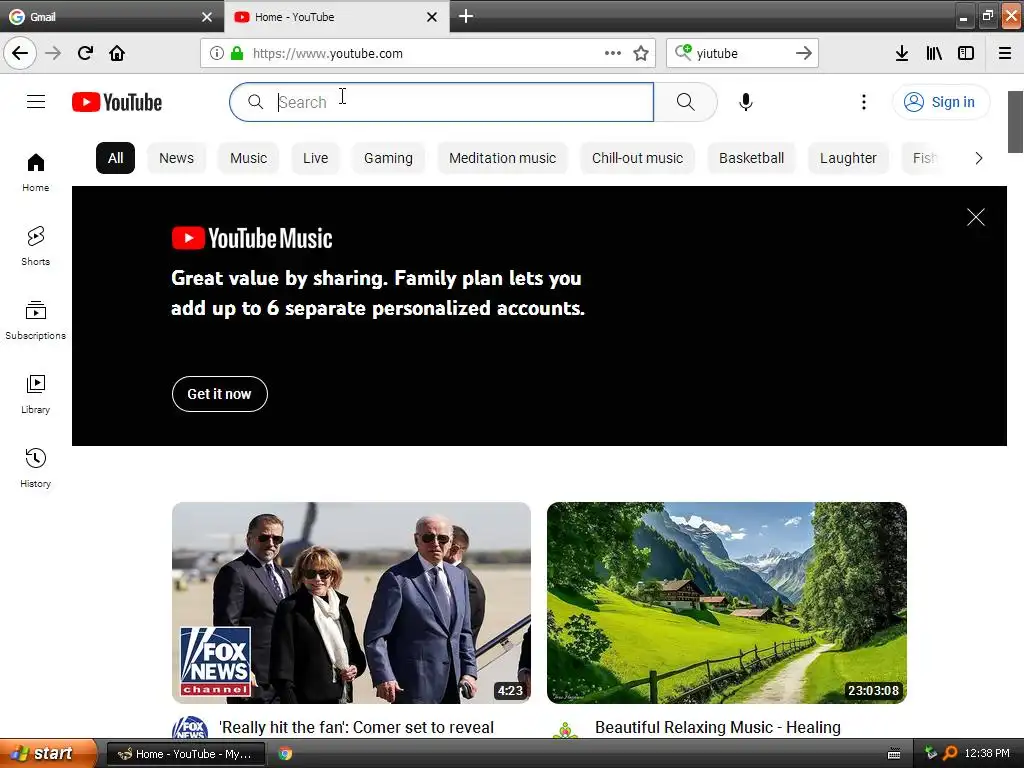Reload the current page

click(x=85, y=53)
